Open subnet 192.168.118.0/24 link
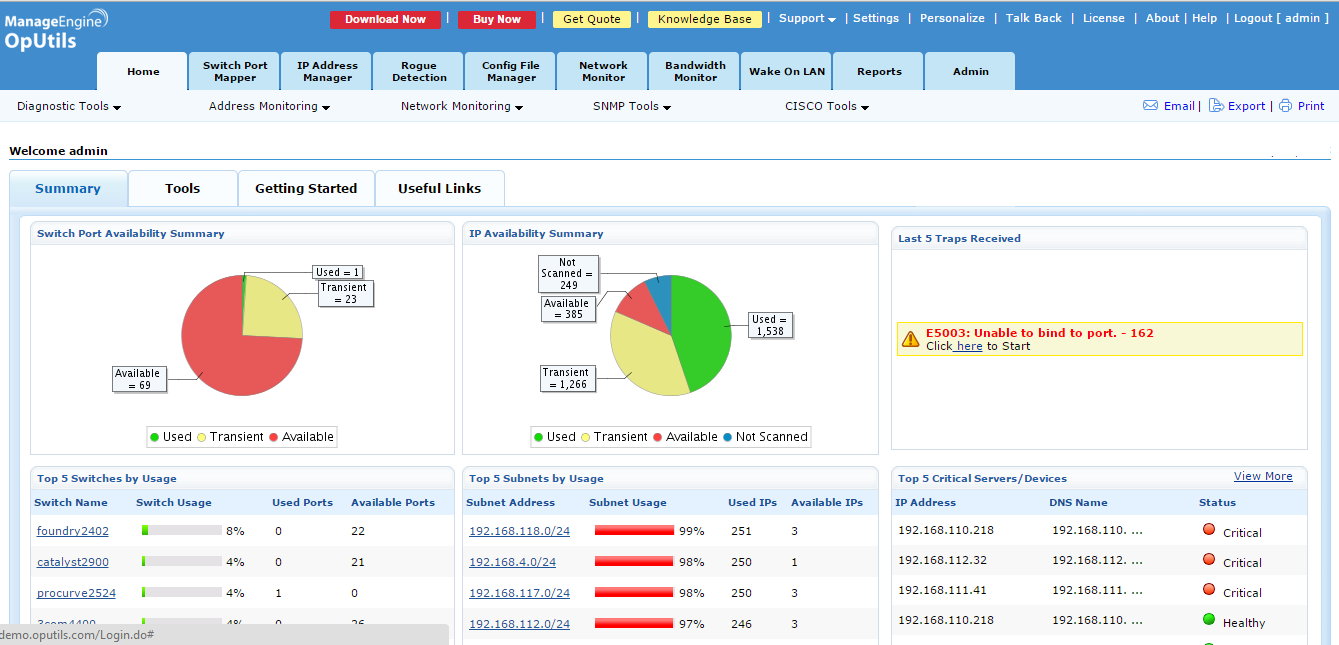 pyautogui.click(x=519, y=531)
